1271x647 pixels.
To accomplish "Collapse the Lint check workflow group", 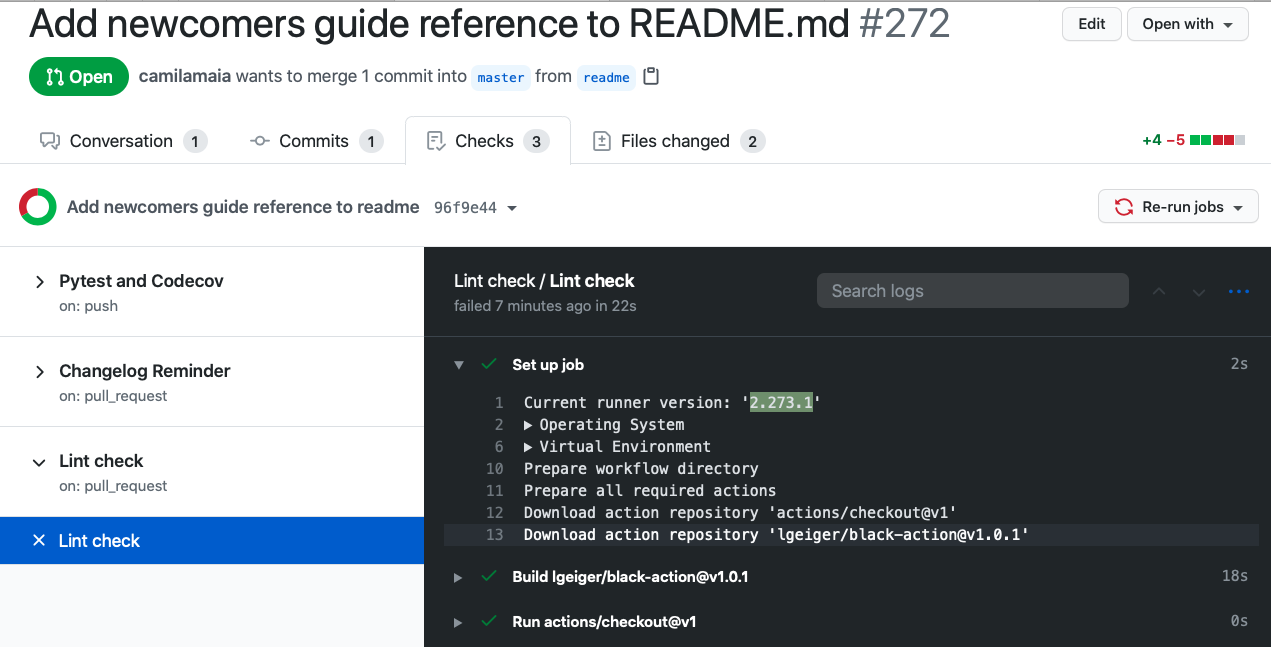I will (39, 462).
